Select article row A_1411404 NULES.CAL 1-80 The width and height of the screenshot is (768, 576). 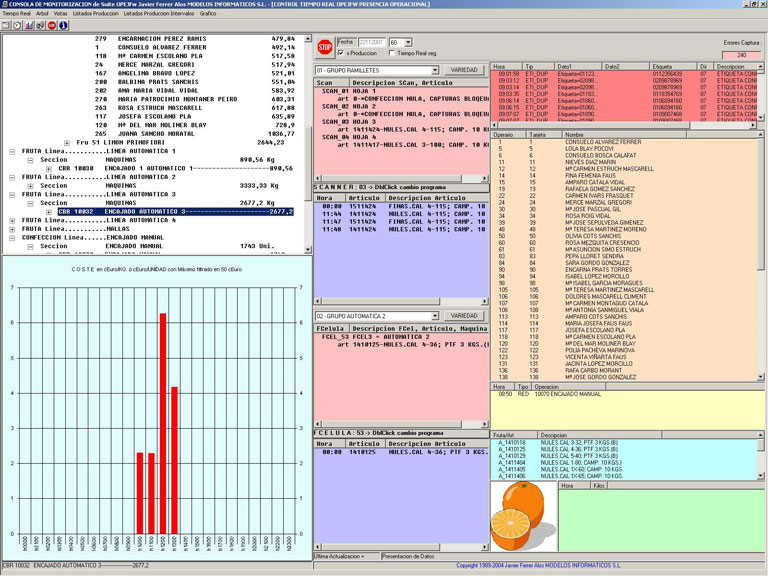560,462
